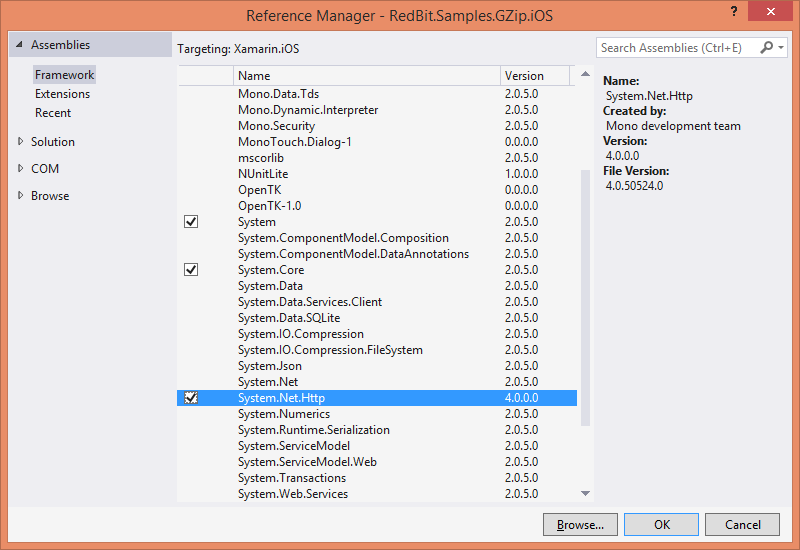Click the vertical scrollbar thumb of assembly list

pyautogui.click(x=585, y=298)
